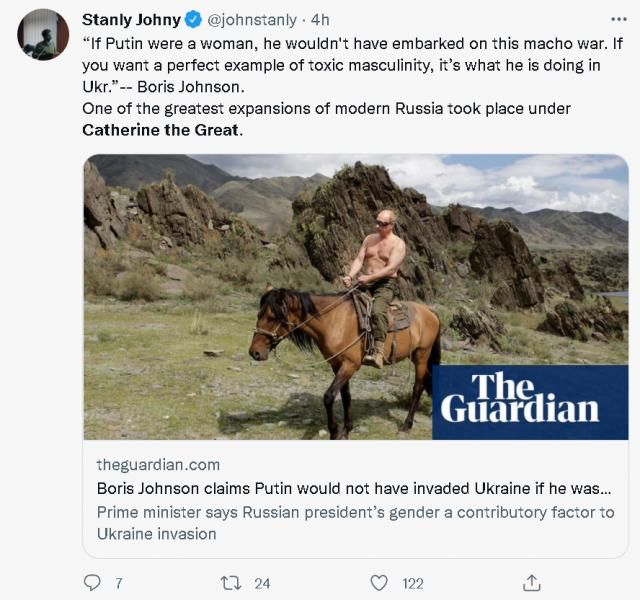The image size is (640, 600).
Task: Click the reply speech bubble icon
Action: click(x=93, y=582)
